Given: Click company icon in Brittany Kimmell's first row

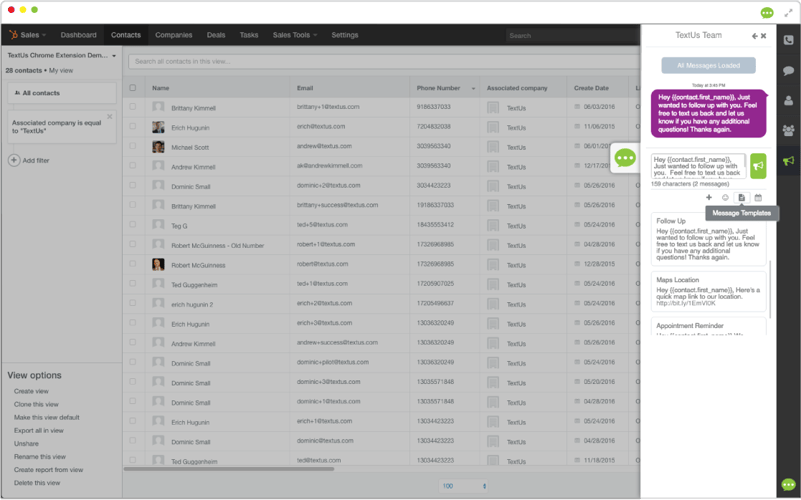Looking at the screenshot, I should tap(493, 108).
